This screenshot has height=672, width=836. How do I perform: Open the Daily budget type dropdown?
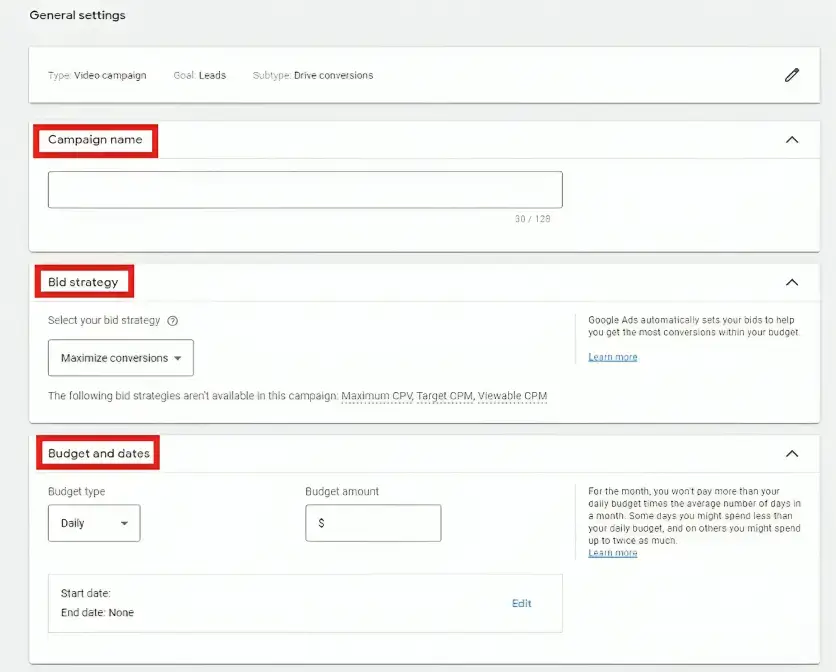(94, 523)
